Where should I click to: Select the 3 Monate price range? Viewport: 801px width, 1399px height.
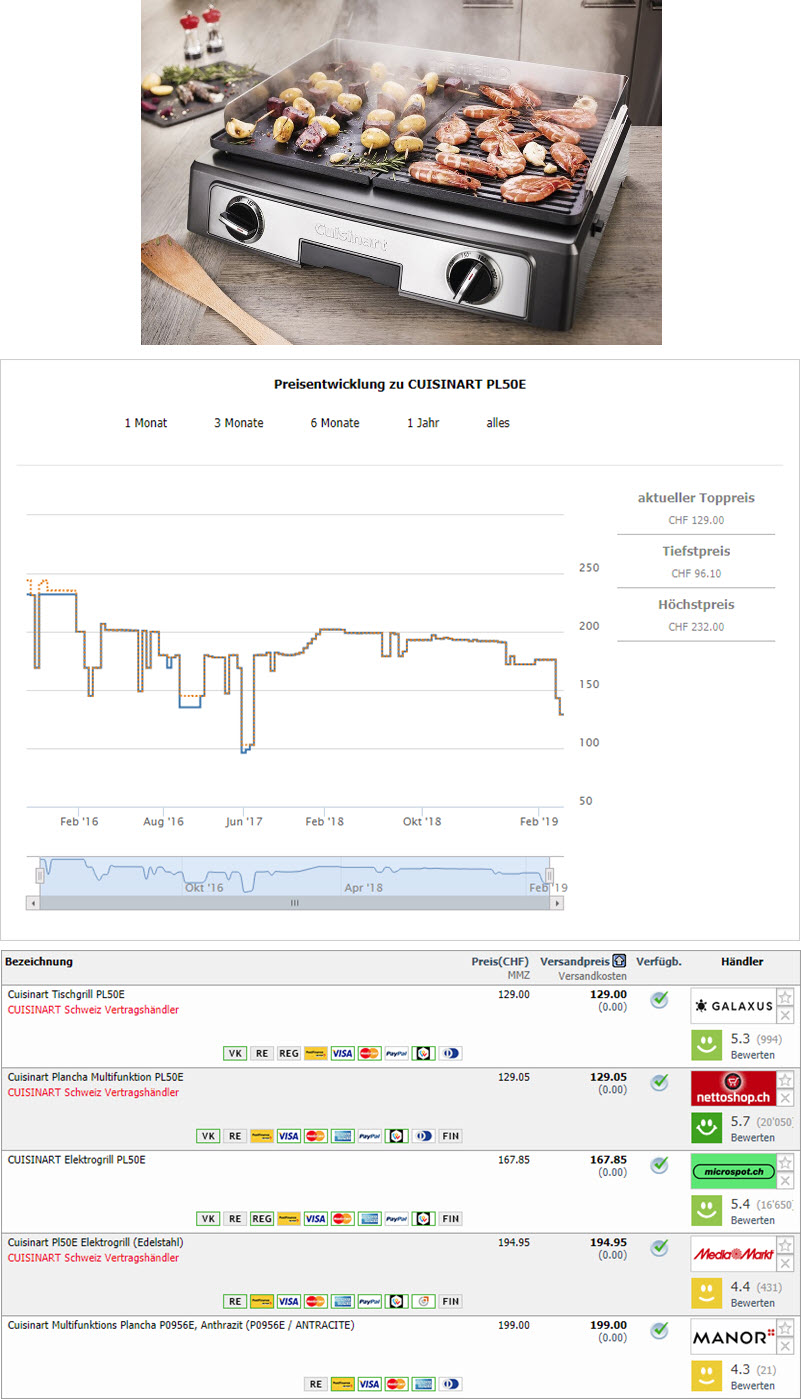click(x=239, y=423)
